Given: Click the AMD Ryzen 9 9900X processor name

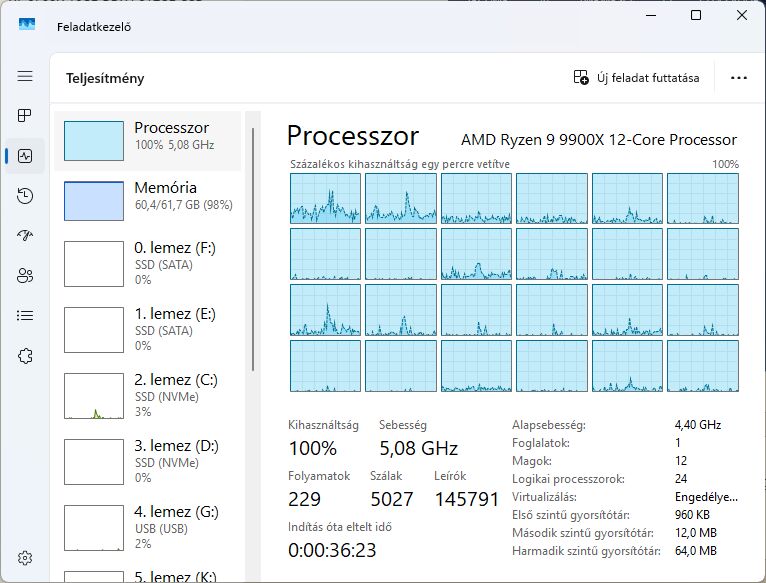Looking at the screenshot, I should [599, 140].
